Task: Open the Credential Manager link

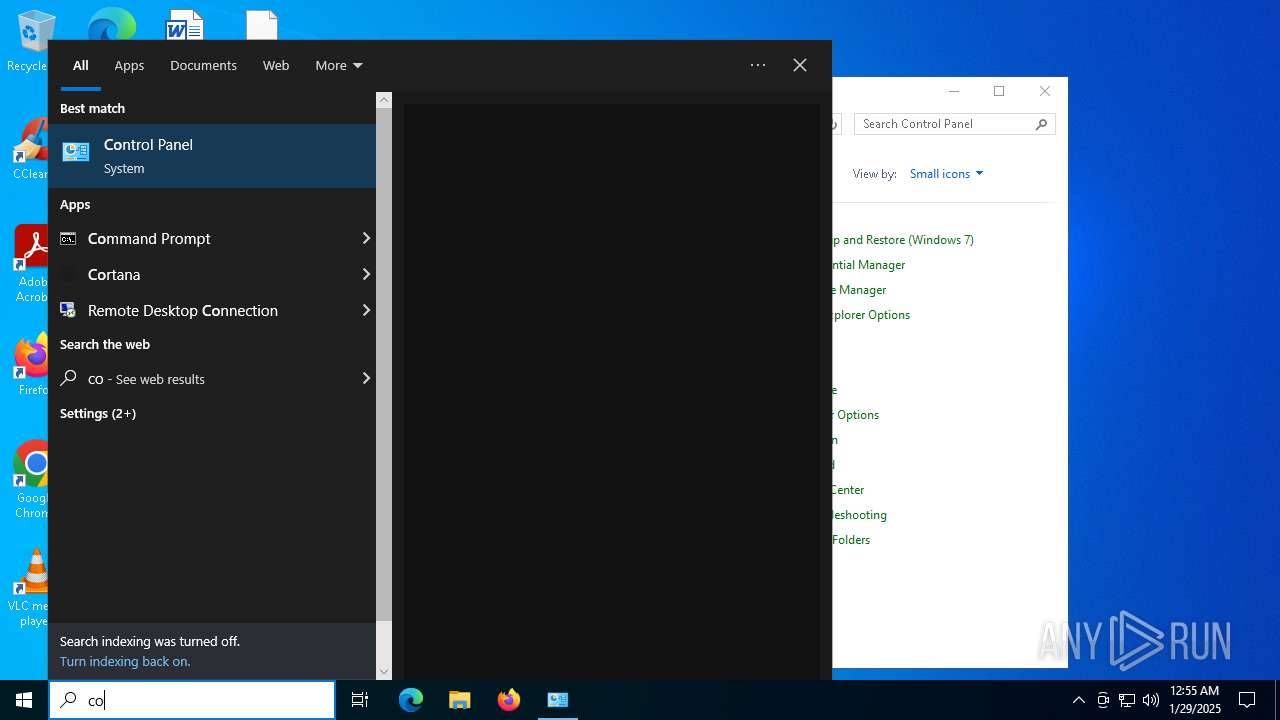Action: pyautogui.click(x=869, y=265)
